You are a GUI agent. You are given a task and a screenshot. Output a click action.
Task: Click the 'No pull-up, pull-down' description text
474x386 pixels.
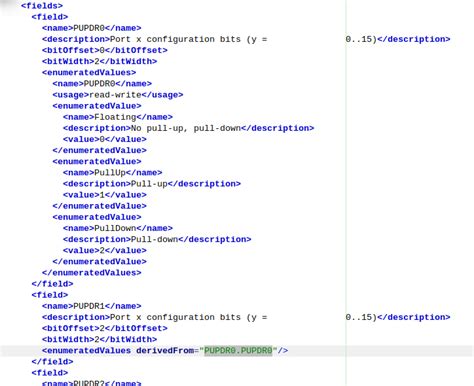(x=186, y=128)
